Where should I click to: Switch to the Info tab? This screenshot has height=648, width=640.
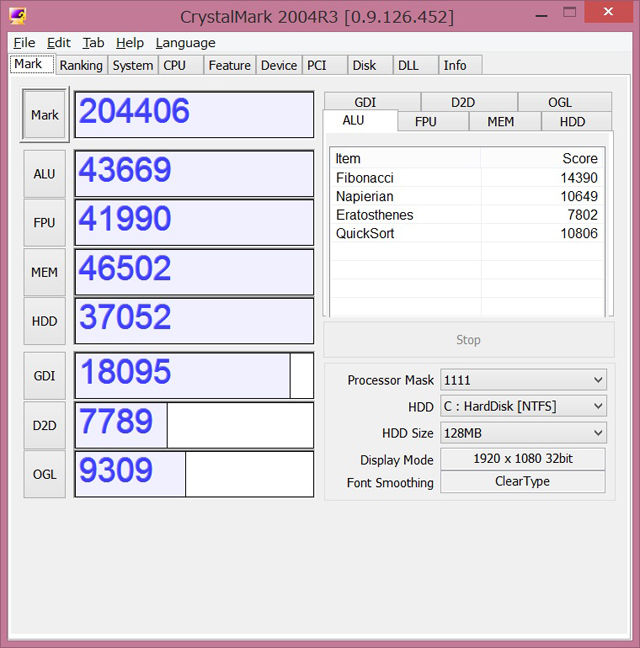tap(460, 65)
